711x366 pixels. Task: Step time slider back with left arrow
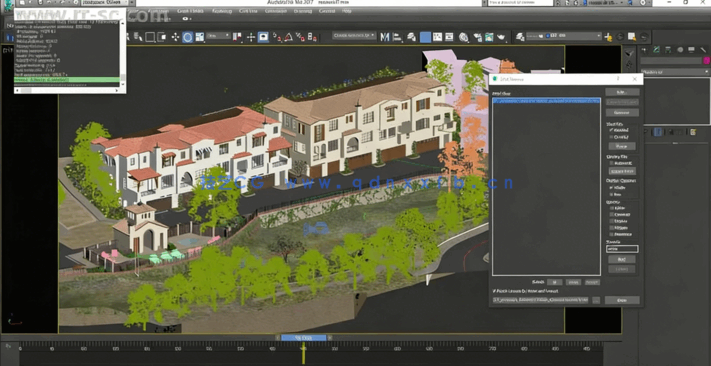click(278, 338)
